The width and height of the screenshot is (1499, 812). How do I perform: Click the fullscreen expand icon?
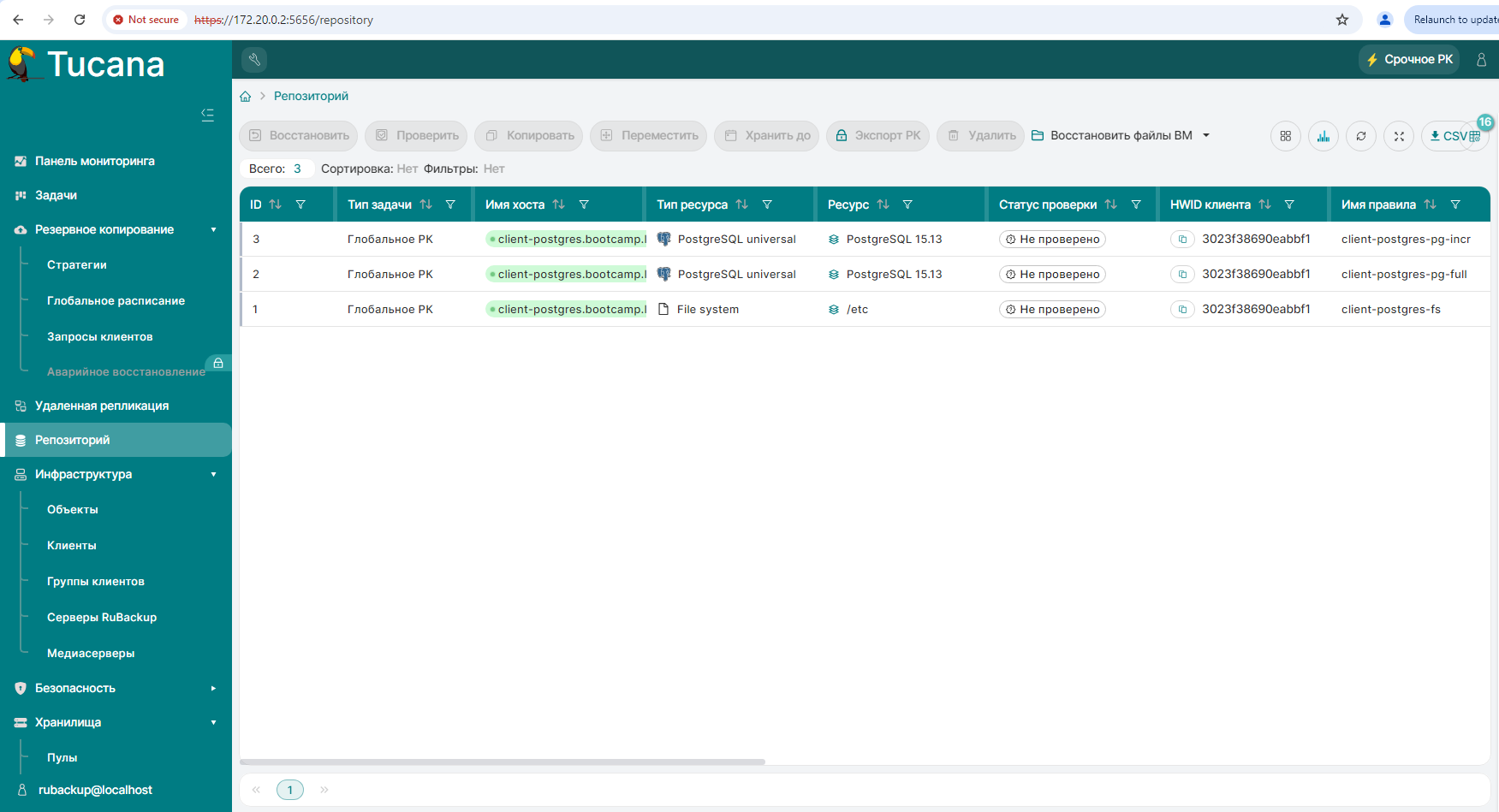1398,136
